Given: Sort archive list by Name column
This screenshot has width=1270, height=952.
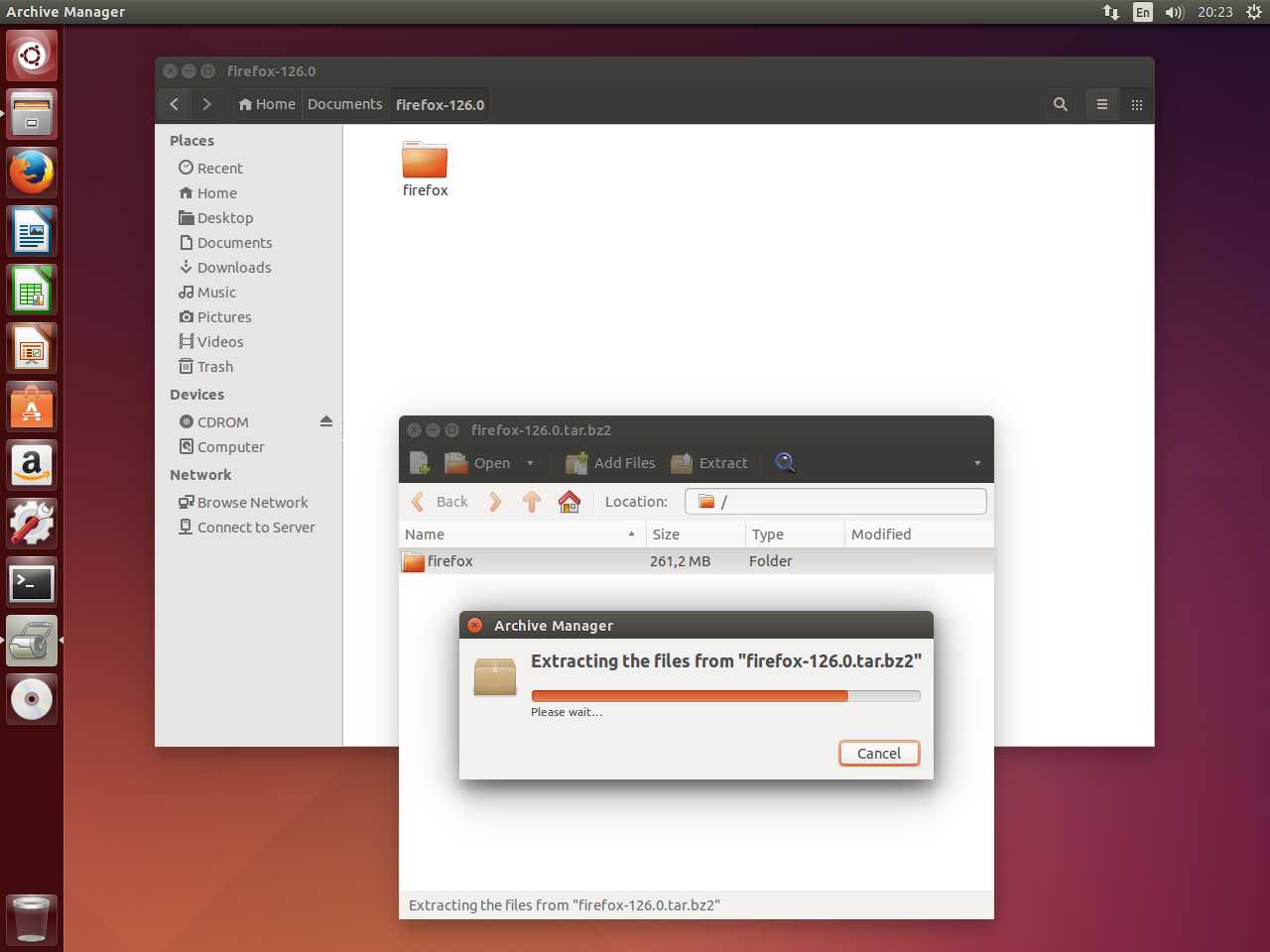Looking at the screenshot, I should [x=521, y=535].
